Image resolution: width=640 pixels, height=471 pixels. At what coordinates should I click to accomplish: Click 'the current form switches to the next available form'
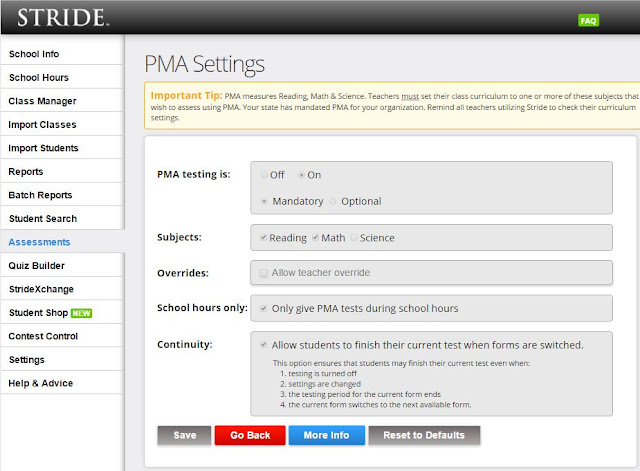point(380,405)
